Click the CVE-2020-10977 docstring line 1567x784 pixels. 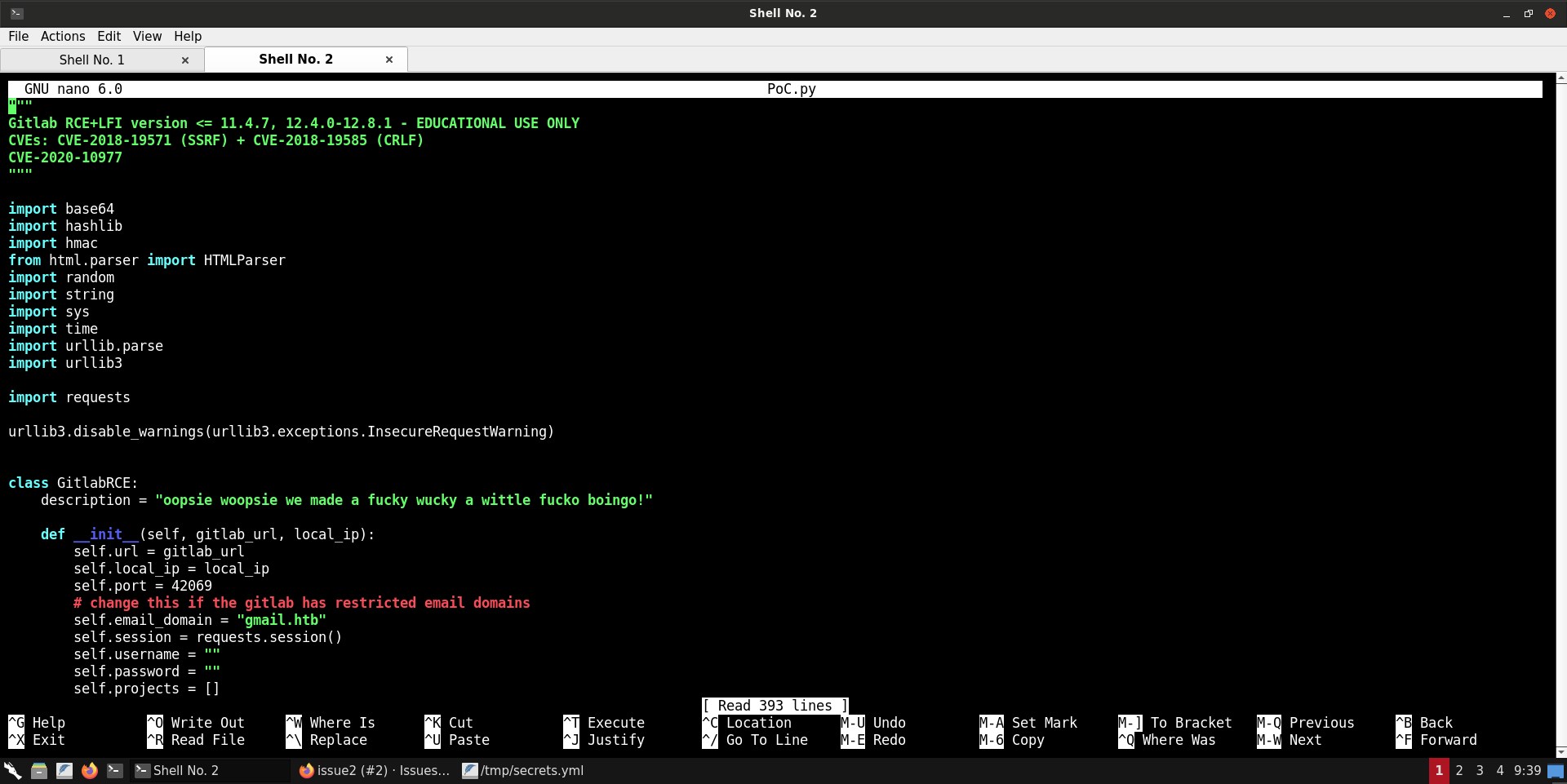click(65, 157)
